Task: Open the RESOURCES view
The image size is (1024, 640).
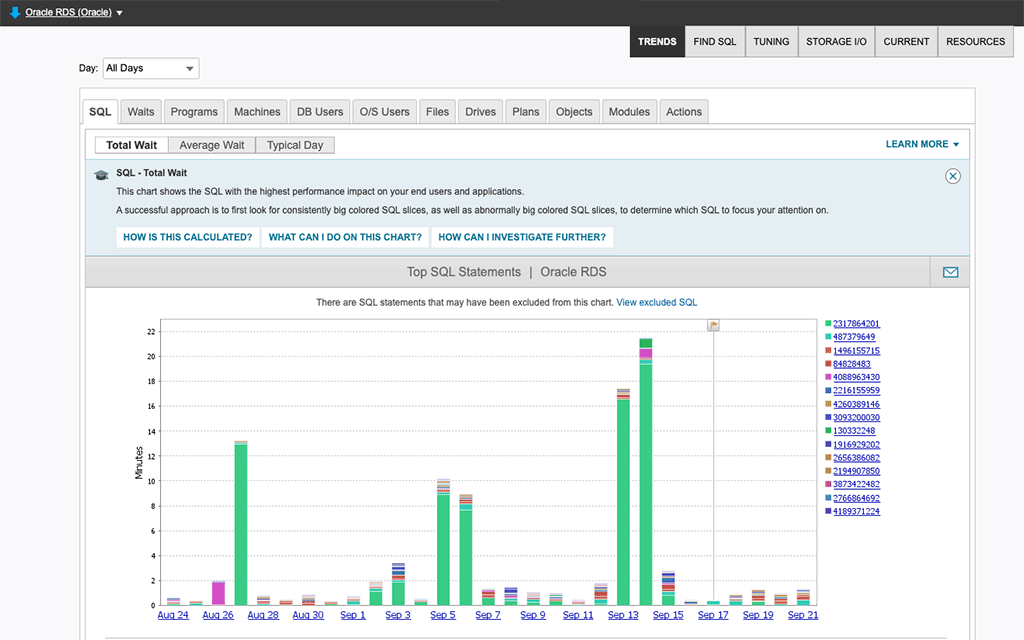Action: [x=975, y=41]
